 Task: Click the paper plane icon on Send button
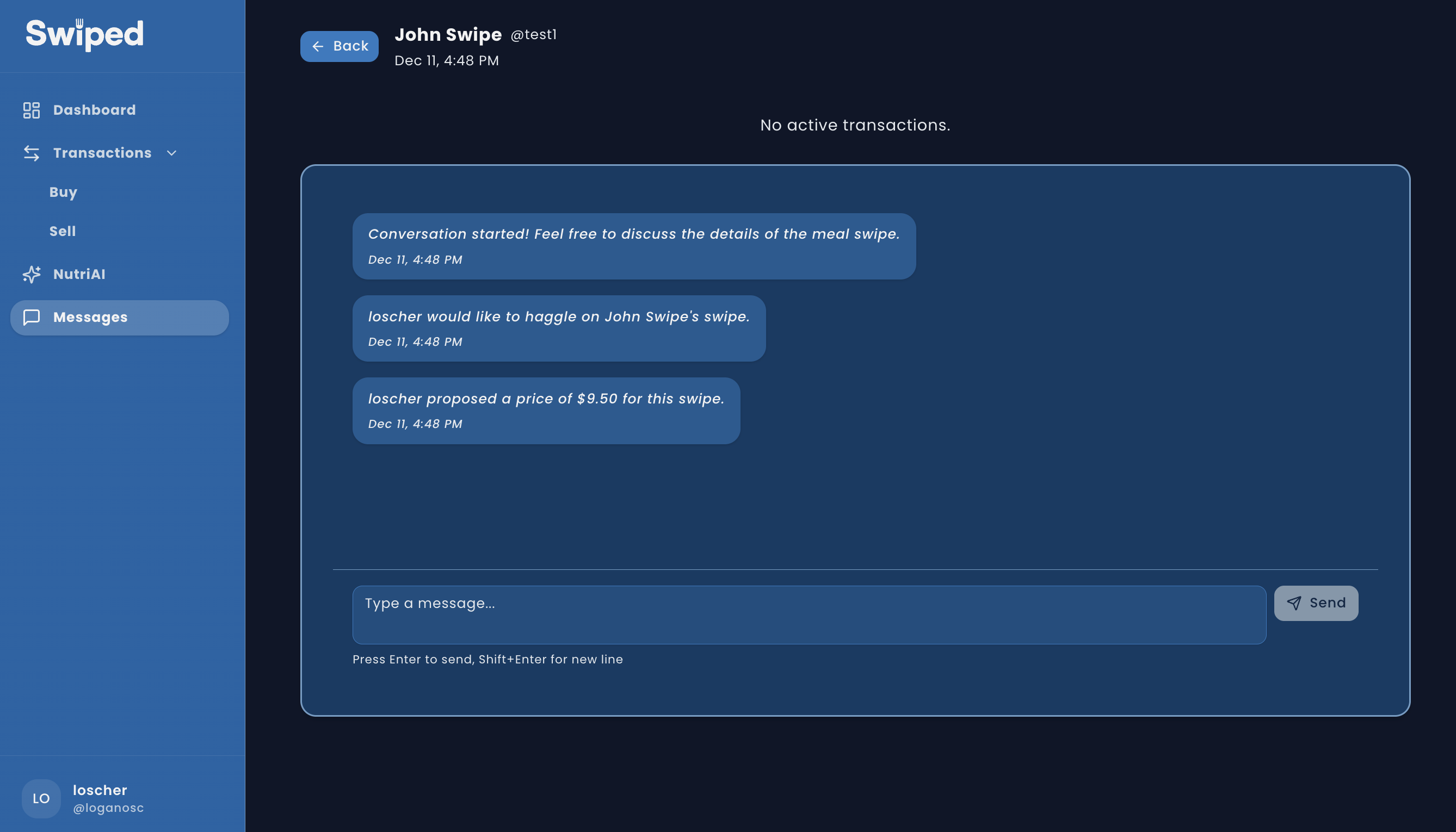(x=1294, y=603)
